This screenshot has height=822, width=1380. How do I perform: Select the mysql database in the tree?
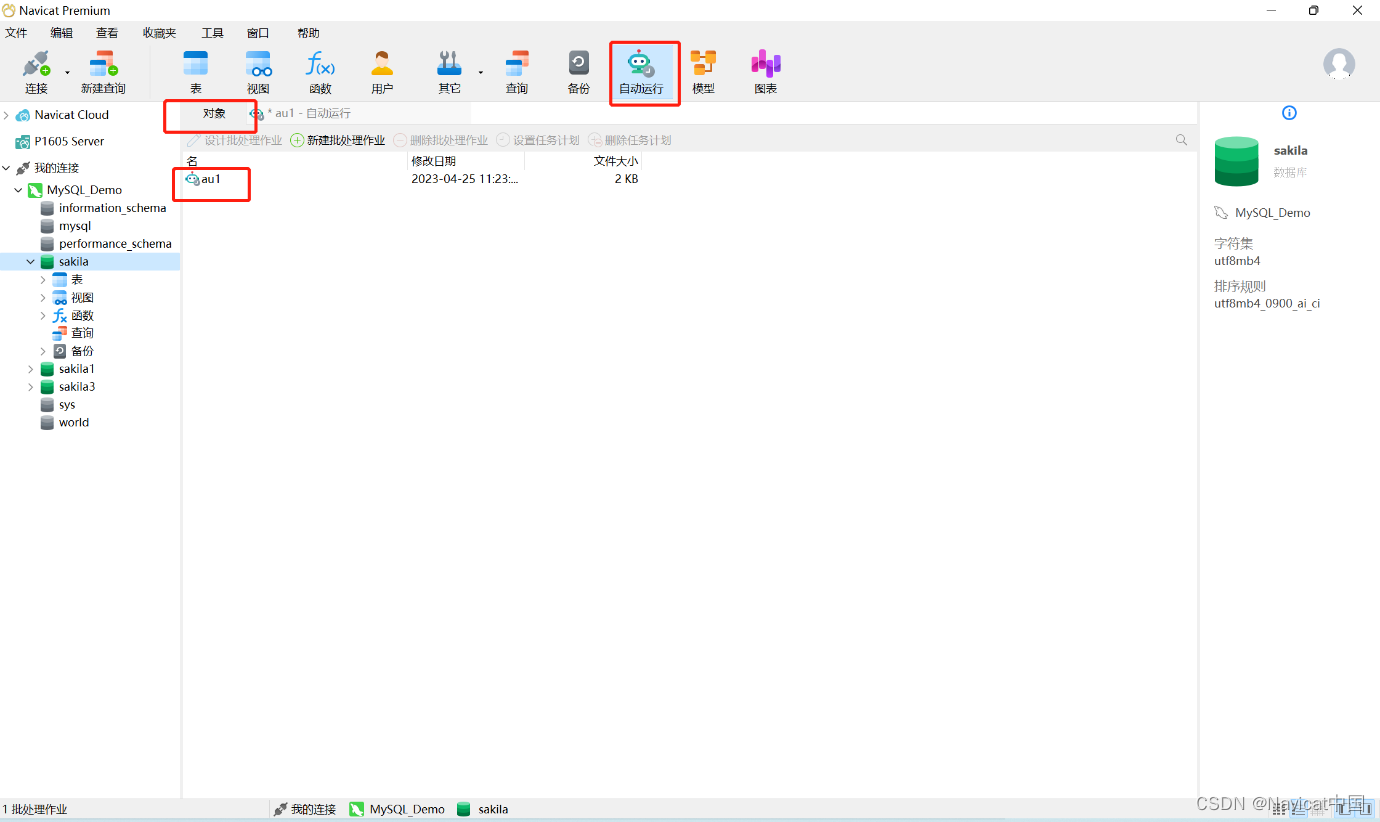(75, 226)
